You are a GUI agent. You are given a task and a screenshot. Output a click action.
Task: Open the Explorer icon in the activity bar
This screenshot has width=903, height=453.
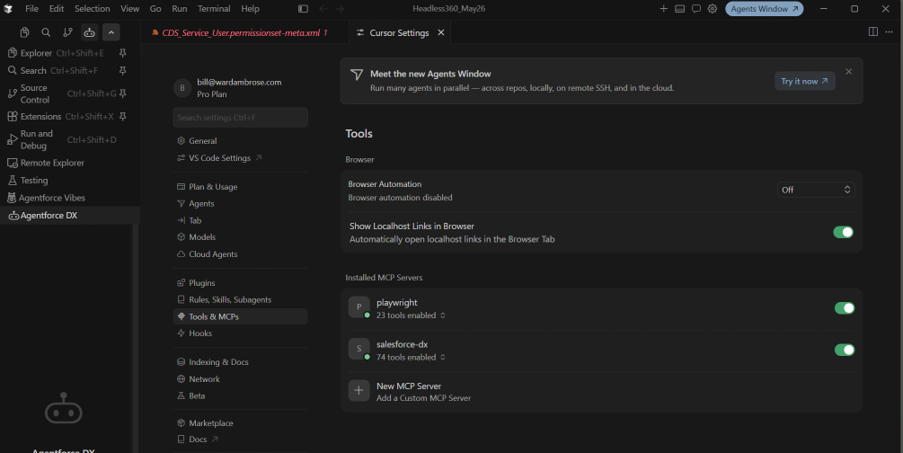pyautogui.click(x=24, y=33)
